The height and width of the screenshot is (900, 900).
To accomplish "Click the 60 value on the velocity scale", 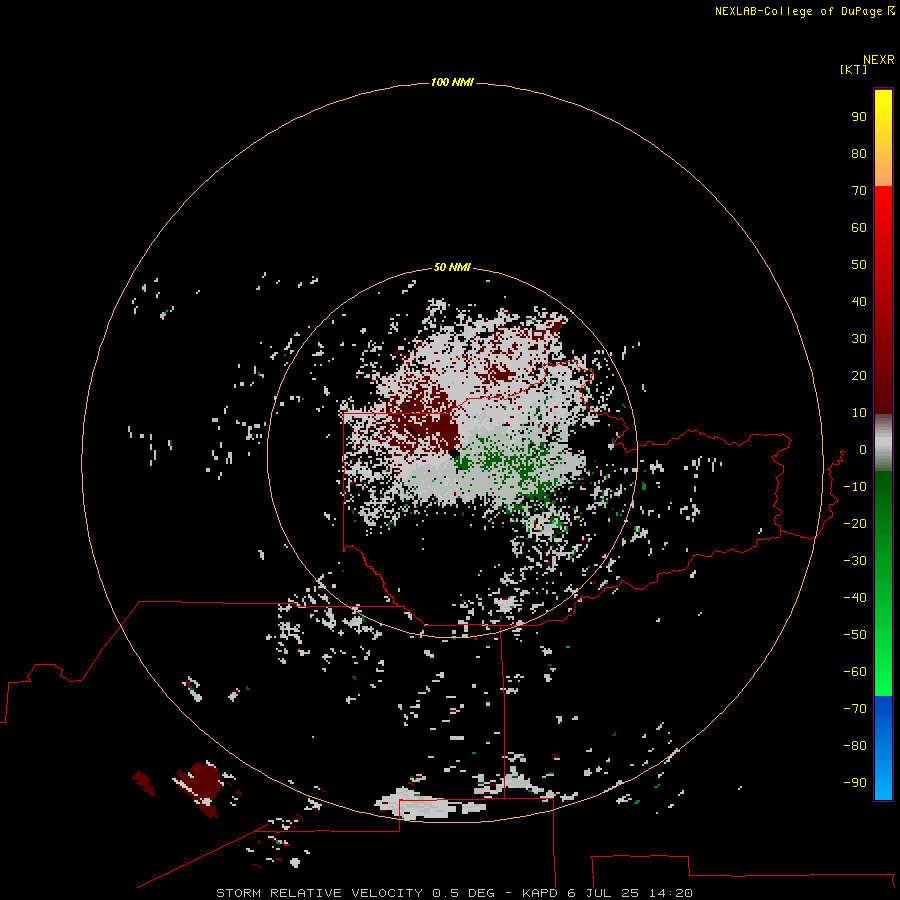I will click(x=859, y=228).
